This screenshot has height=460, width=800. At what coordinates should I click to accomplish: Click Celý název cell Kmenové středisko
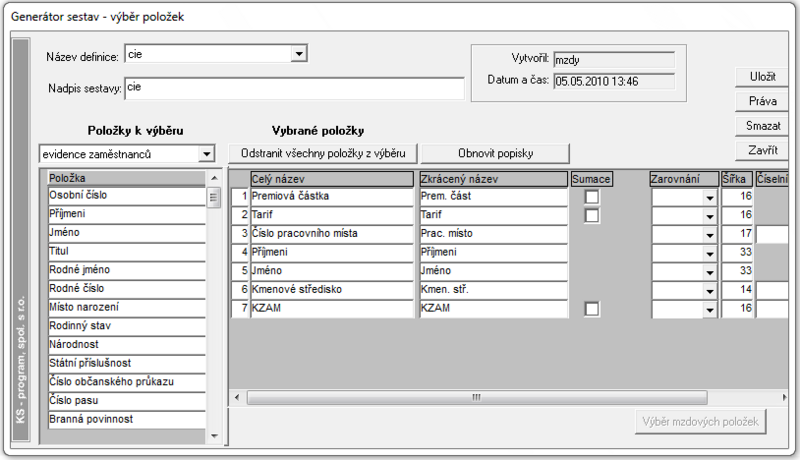point(332,290)
